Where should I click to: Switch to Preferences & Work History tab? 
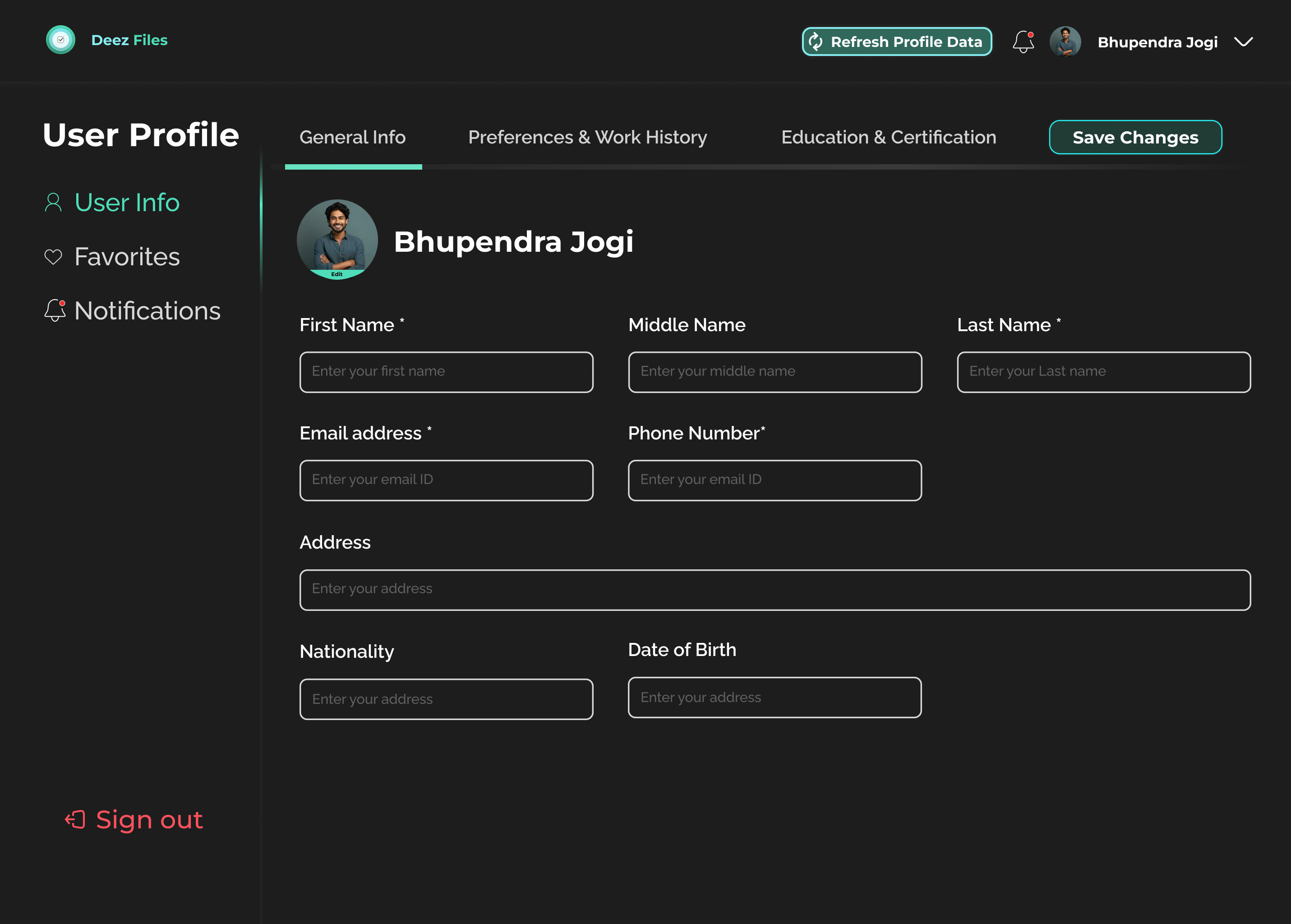click(x=587, y=137)
